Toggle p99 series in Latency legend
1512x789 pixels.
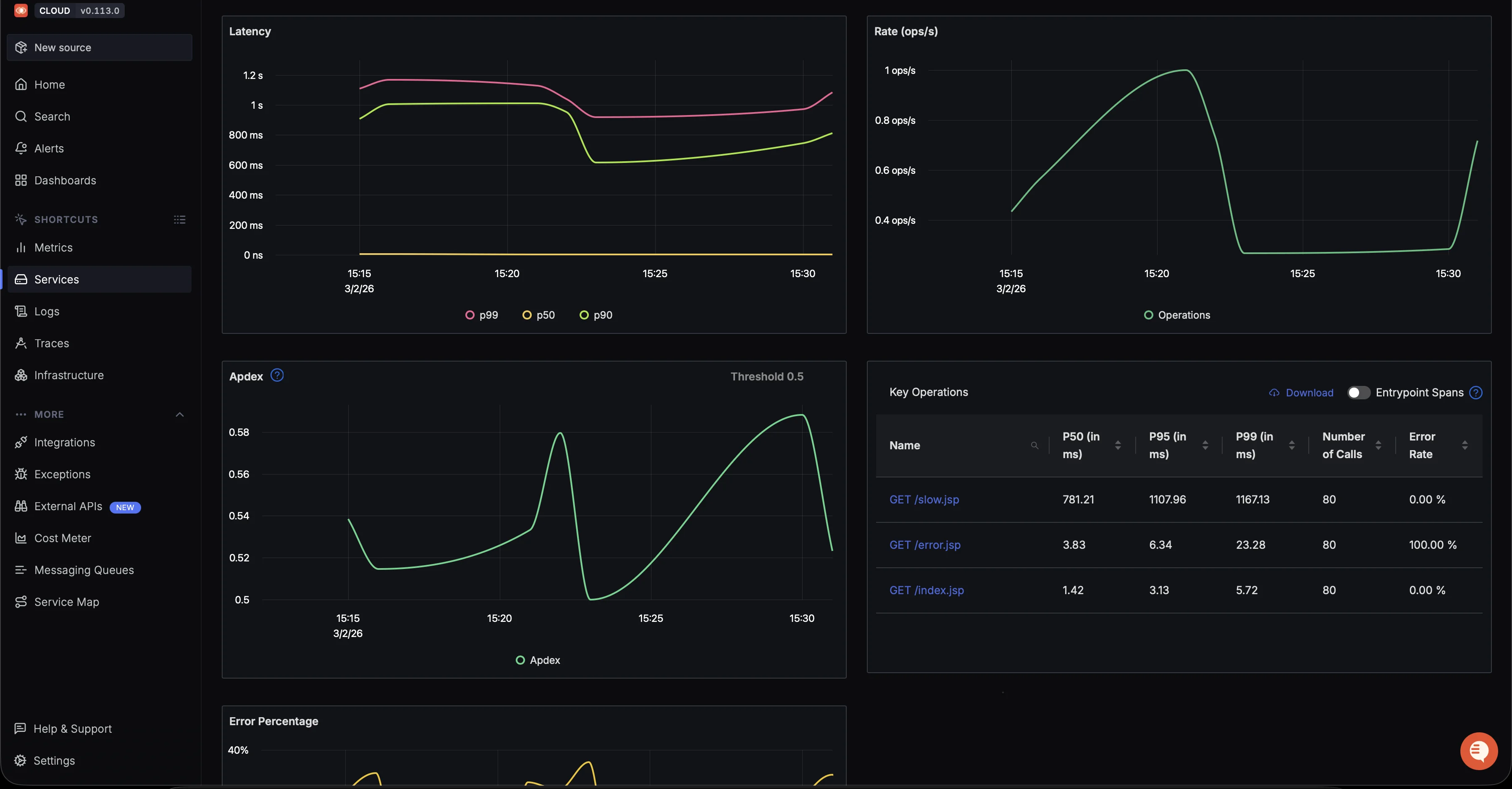(482, 315)
